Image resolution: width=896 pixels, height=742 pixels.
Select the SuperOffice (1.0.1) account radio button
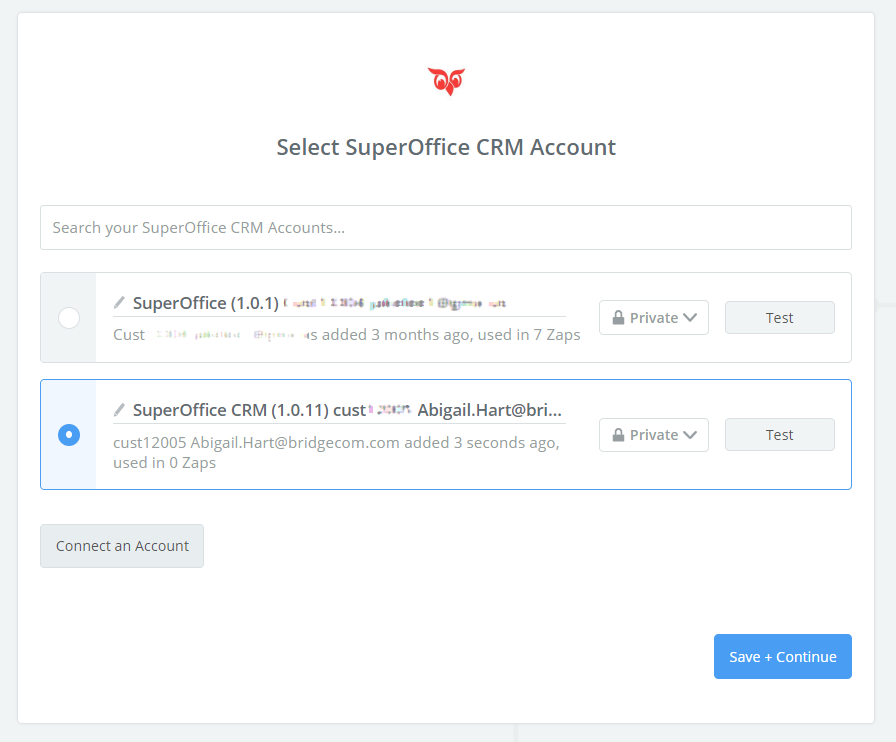69,318
